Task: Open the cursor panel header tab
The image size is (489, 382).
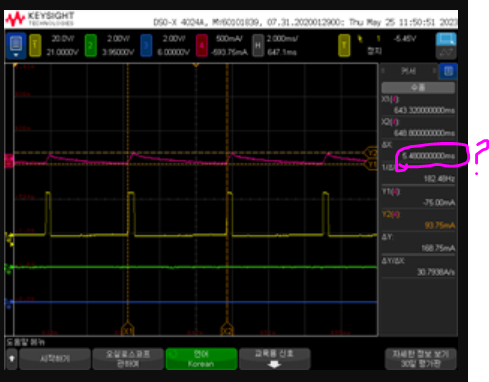Action: 409,71
